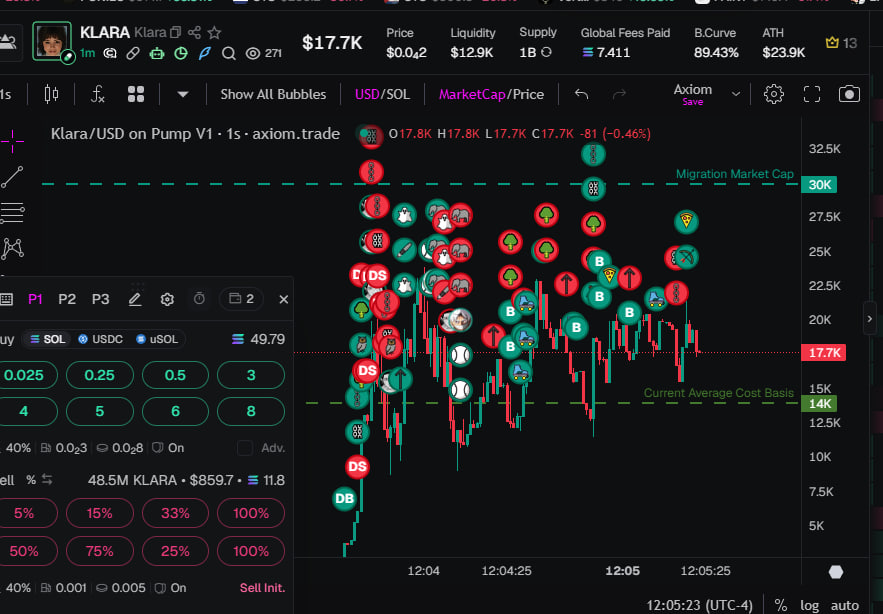
Task: Toggle the log scale button
Action: coord(809,606)
